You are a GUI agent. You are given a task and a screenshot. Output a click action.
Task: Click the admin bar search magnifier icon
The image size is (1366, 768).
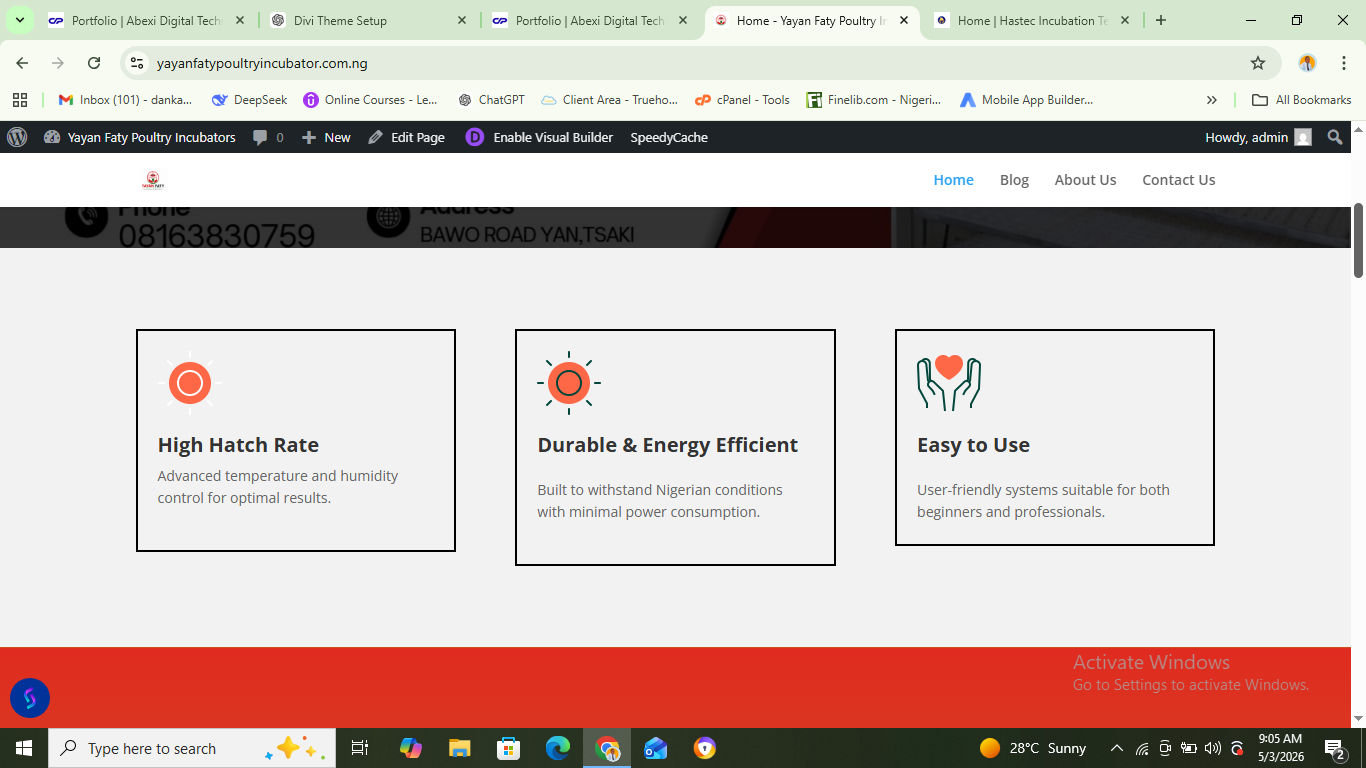1335,137
